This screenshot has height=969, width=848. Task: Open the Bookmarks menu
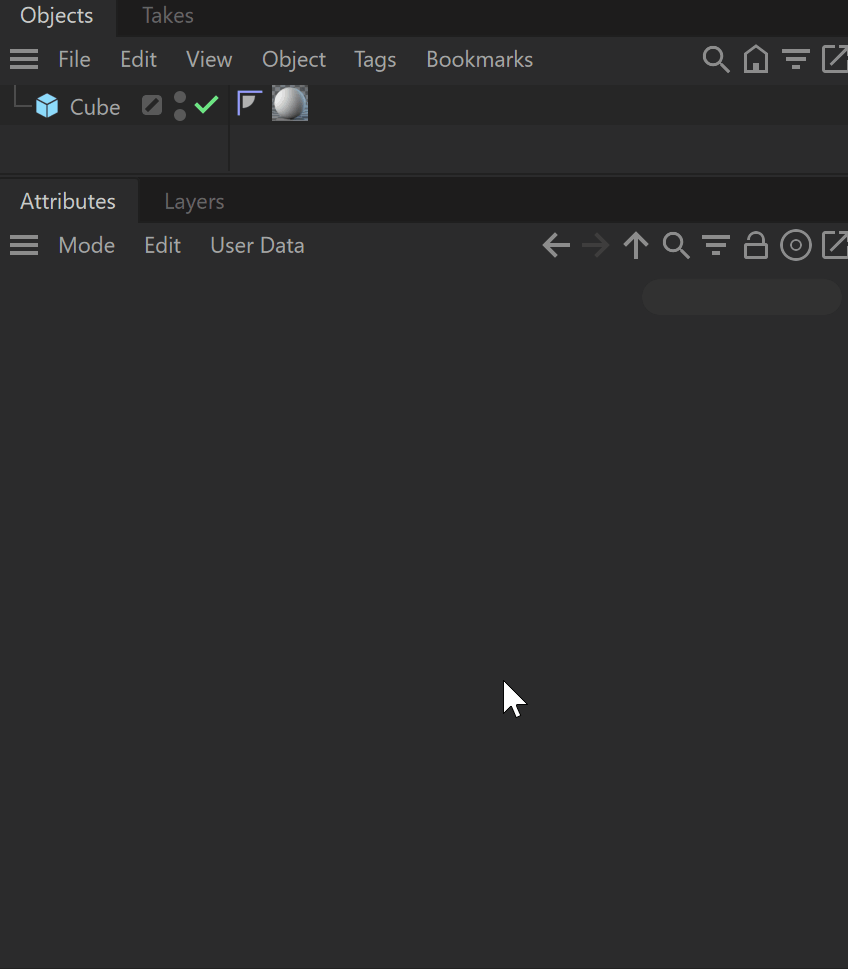480,59
